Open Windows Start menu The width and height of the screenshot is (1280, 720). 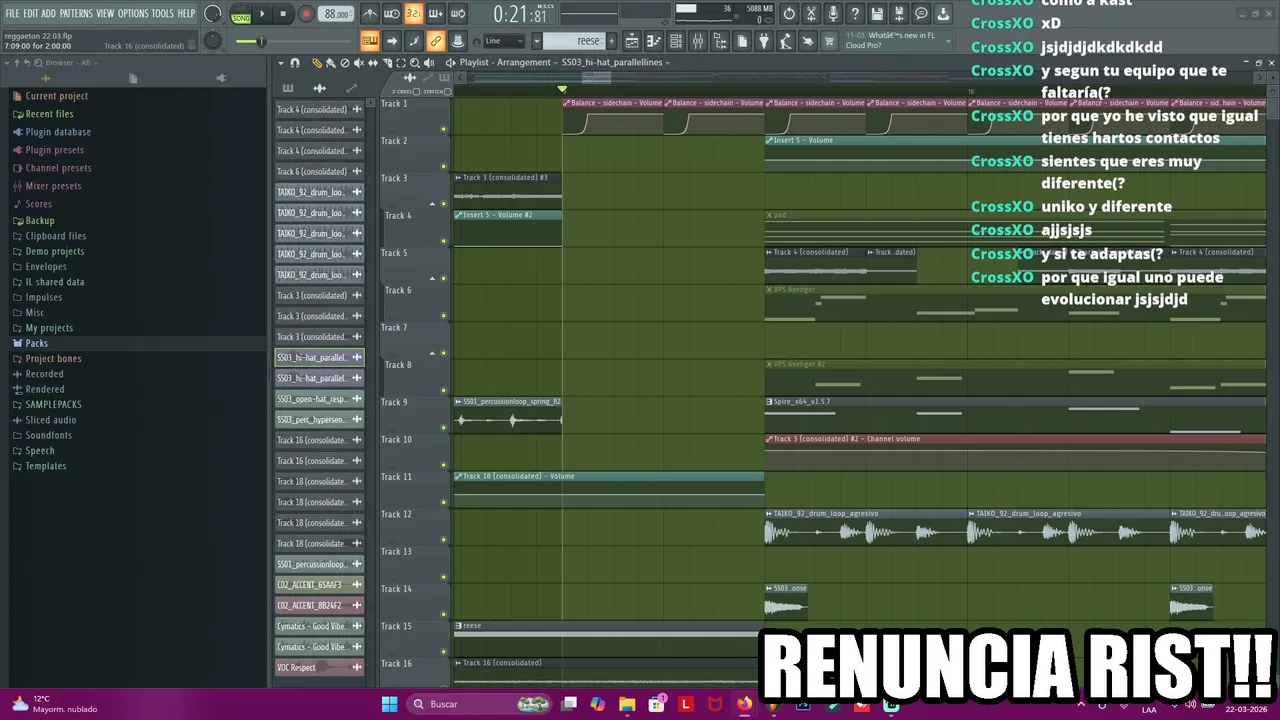(x=389, y=704)
